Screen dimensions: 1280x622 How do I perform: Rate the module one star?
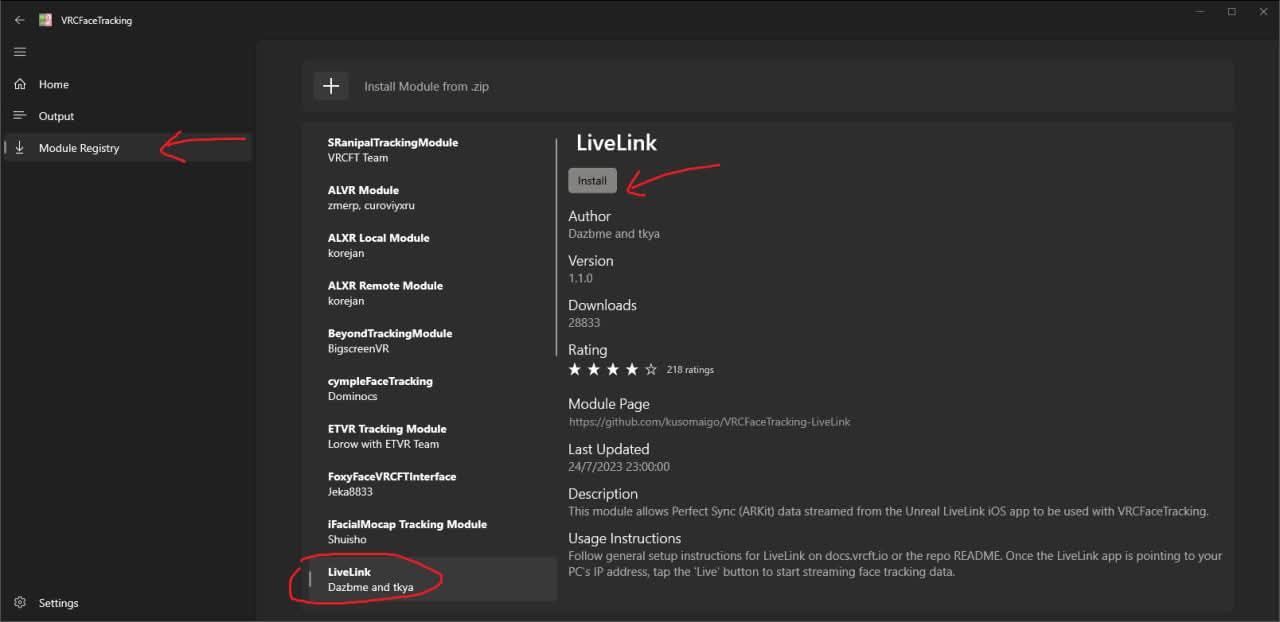coord(575,369)
